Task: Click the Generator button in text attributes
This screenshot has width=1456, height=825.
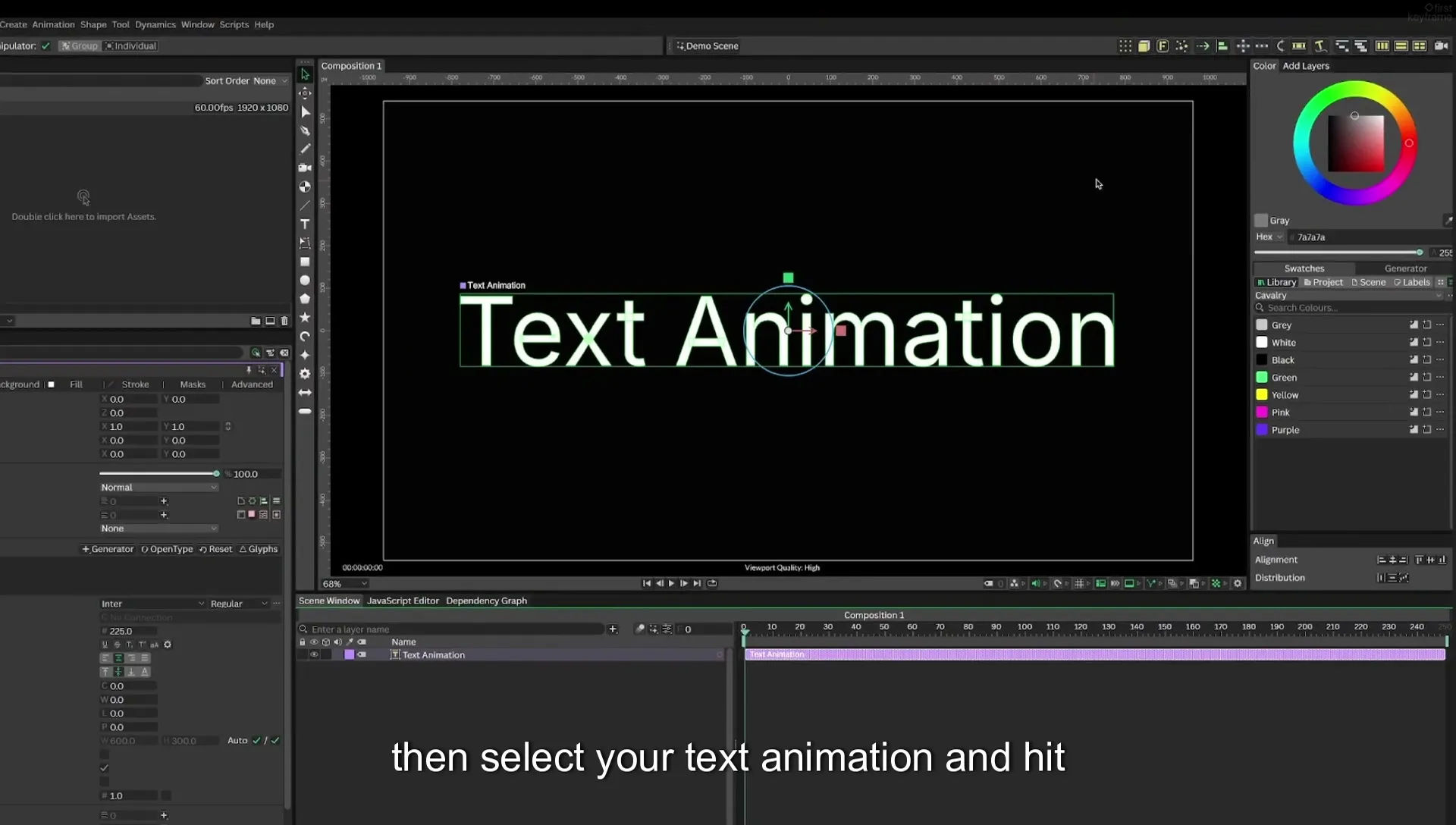Action: pos(108,549)
